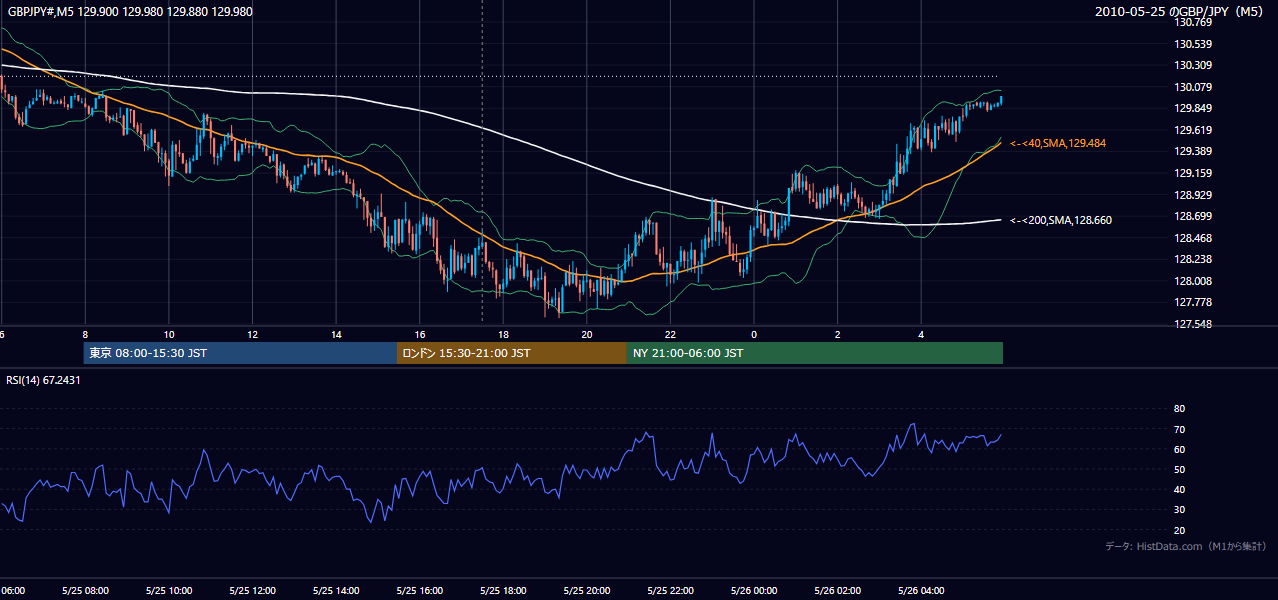Select price level 129.389 on the axis
Screen dimensions: 1278x600
tap(1192, 152)
